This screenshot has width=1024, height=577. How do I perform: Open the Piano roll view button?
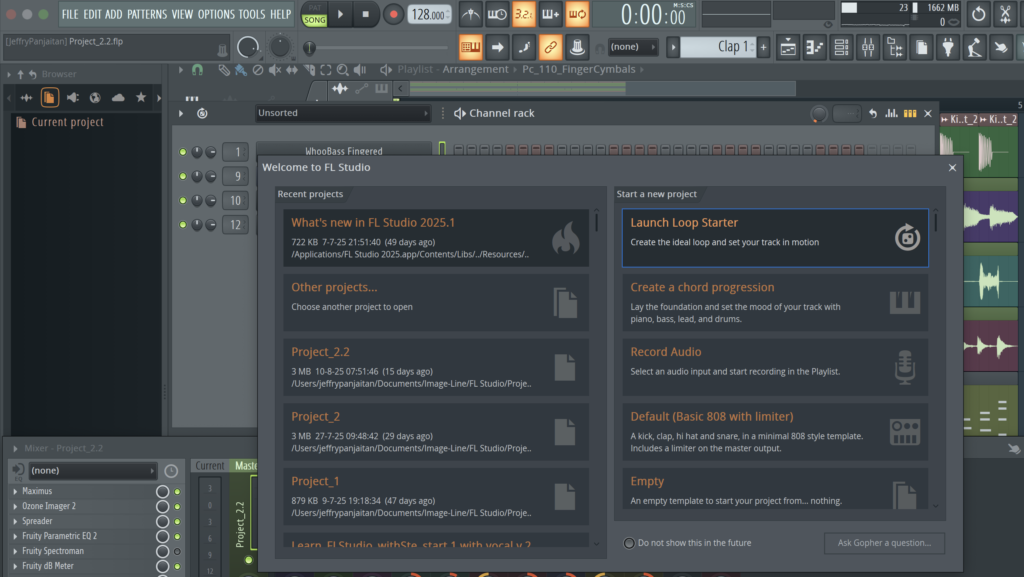coord(815,46)
